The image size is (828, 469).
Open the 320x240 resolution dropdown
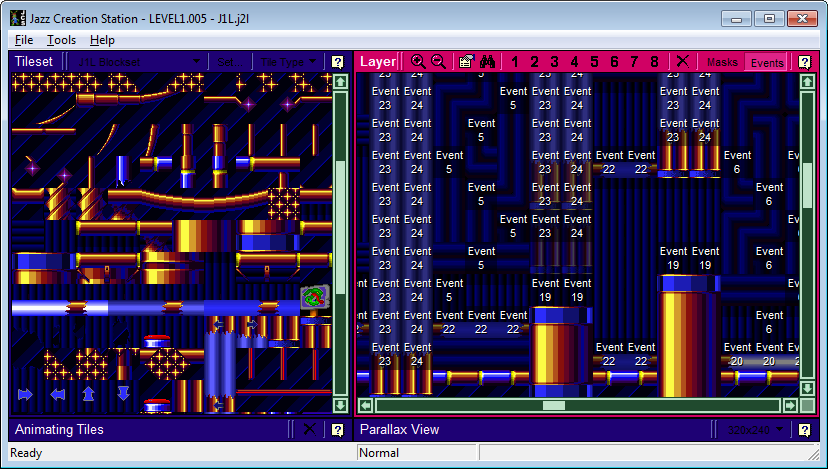[x=755, y=430]
